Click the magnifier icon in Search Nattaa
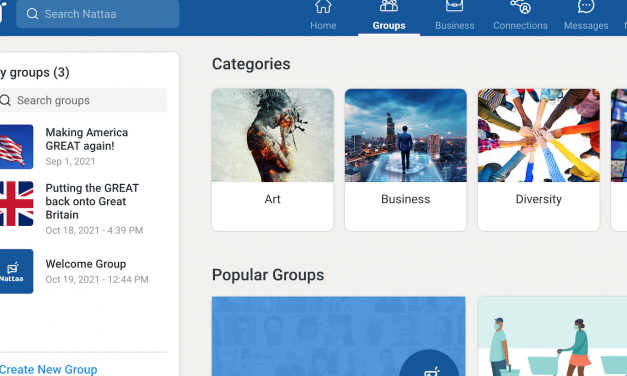Image resolution: width=627 pixels, height=376 pixels. coord(32,14)
